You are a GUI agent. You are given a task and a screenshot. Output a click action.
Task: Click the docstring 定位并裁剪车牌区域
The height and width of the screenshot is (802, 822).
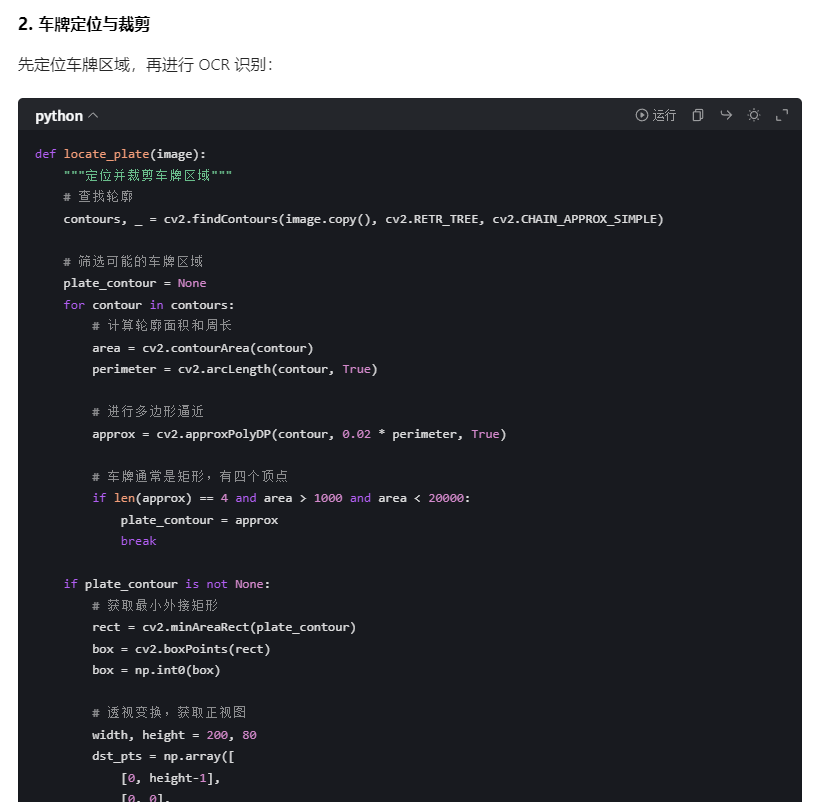155,175
